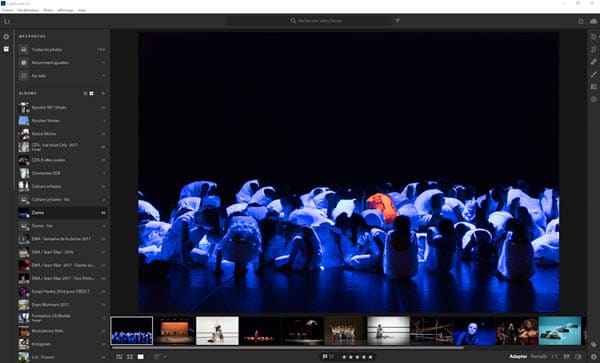This screenshot has height=363, width=600.
Task: Click the add photos plus icon
Action: (x=6, y=37)
